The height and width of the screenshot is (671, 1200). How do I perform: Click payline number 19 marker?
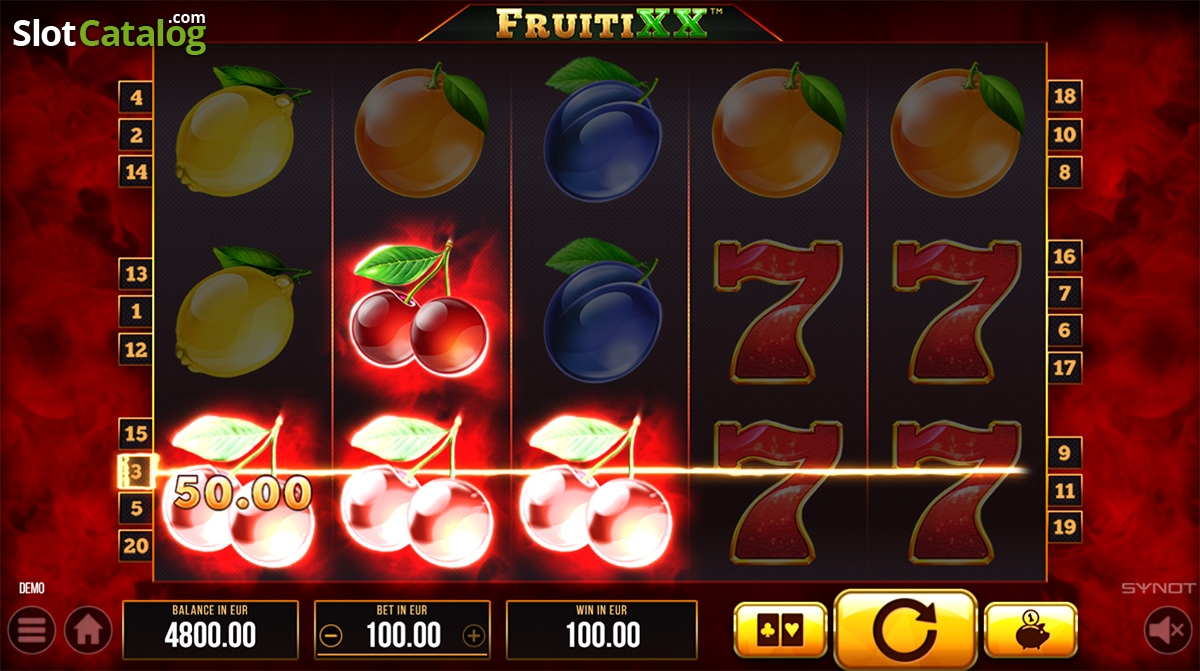pos(1064,526)
